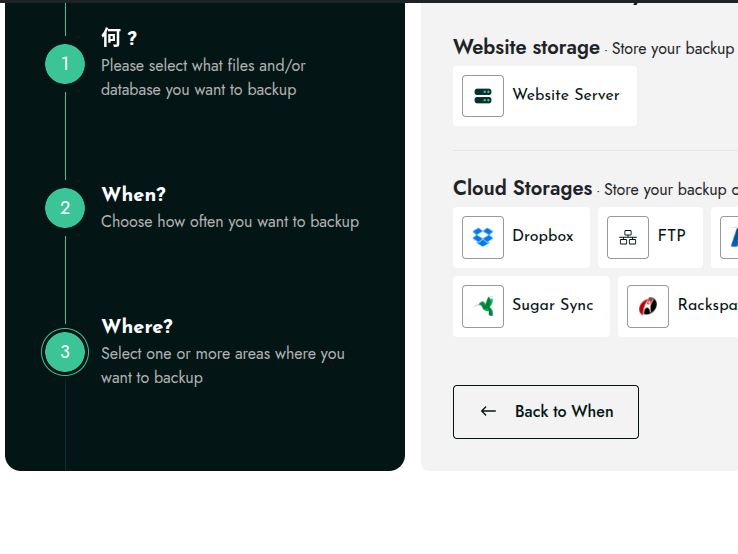The height and width of the screenshot is (554, 738).
Task: Pick the Rackspace logo icon
Action: pyautogui.click(x=648, y=306)
